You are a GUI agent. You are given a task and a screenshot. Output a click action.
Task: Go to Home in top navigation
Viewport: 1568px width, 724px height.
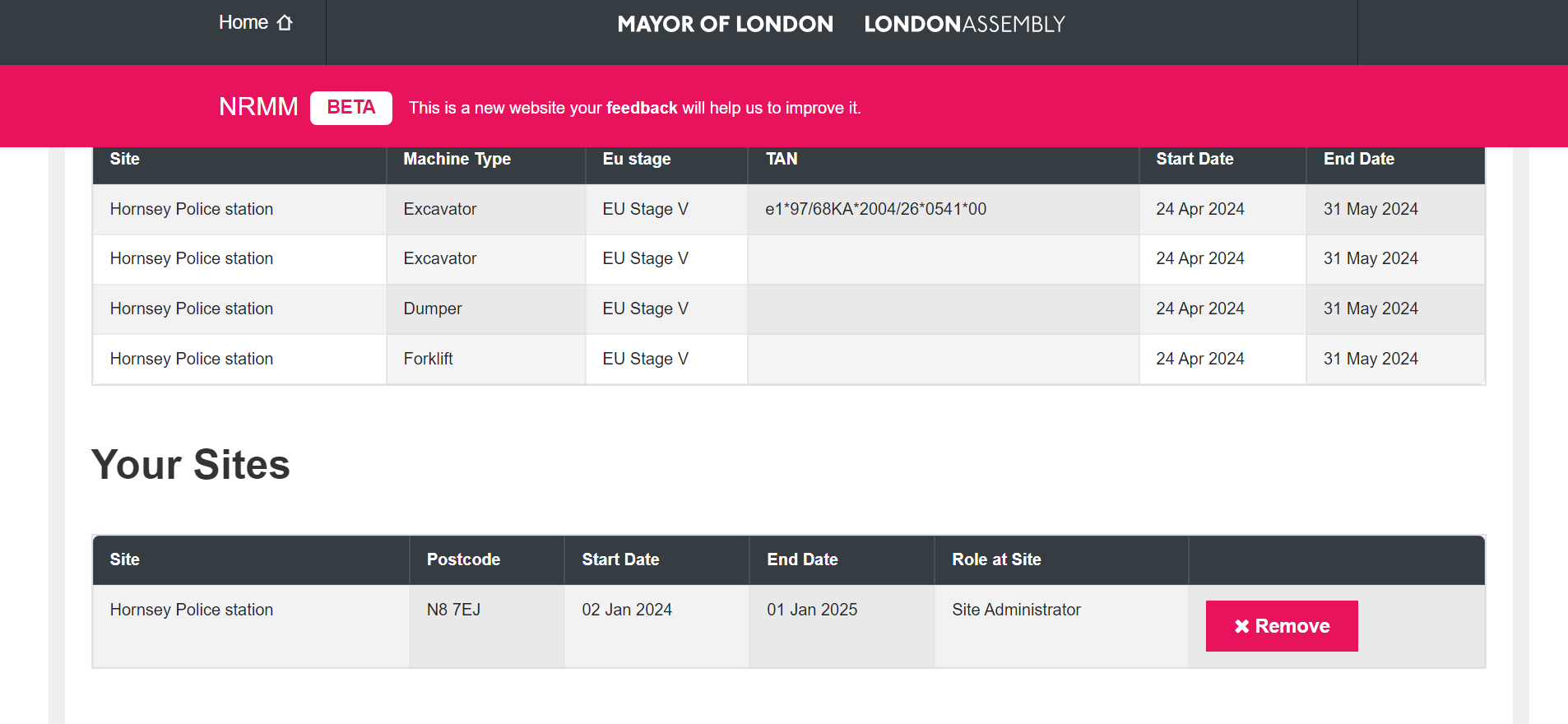(255, 23)
